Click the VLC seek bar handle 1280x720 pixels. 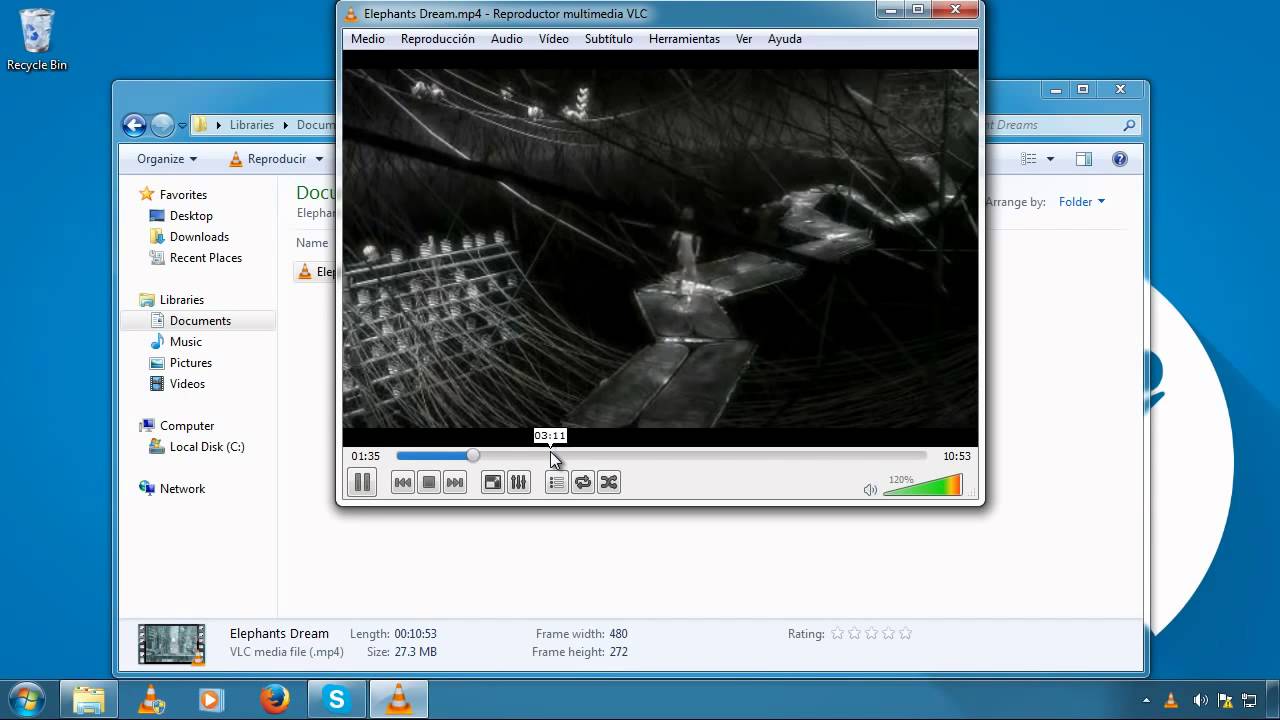[x=473, y=456]
